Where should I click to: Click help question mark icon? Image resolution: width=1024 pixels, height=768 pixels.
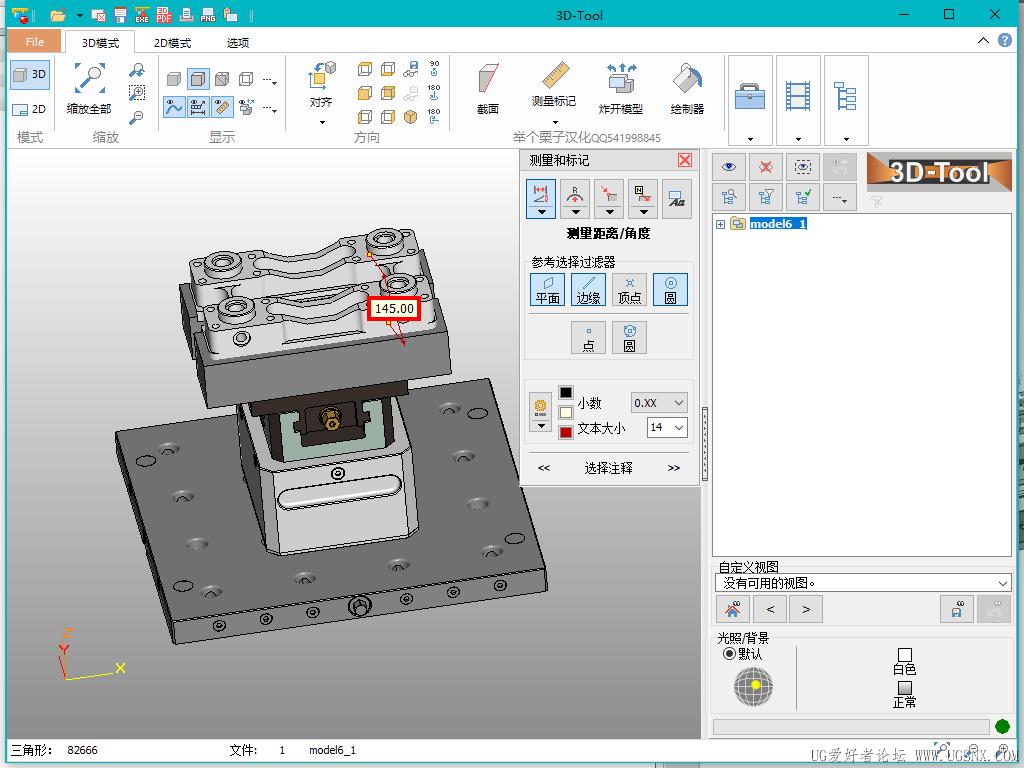[x=1005, y=40]
